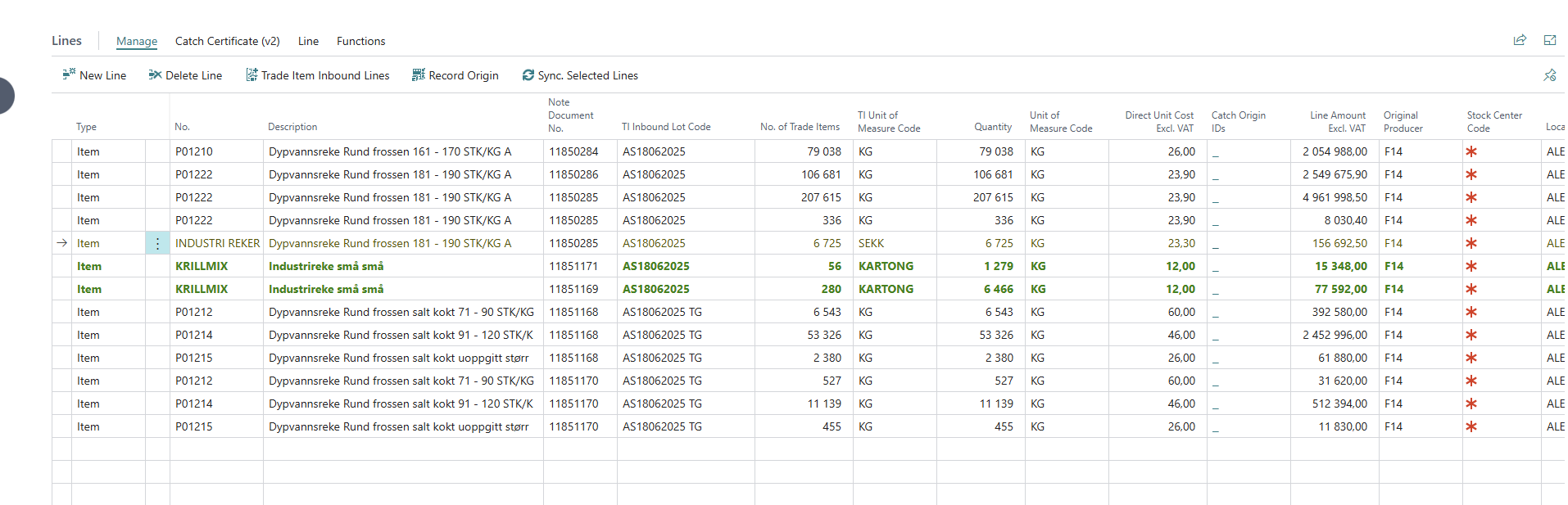The image size is (1568, 505).
Task: Collapse the Lines section heading
Action: pyautogui.click(x=66, y=41)
